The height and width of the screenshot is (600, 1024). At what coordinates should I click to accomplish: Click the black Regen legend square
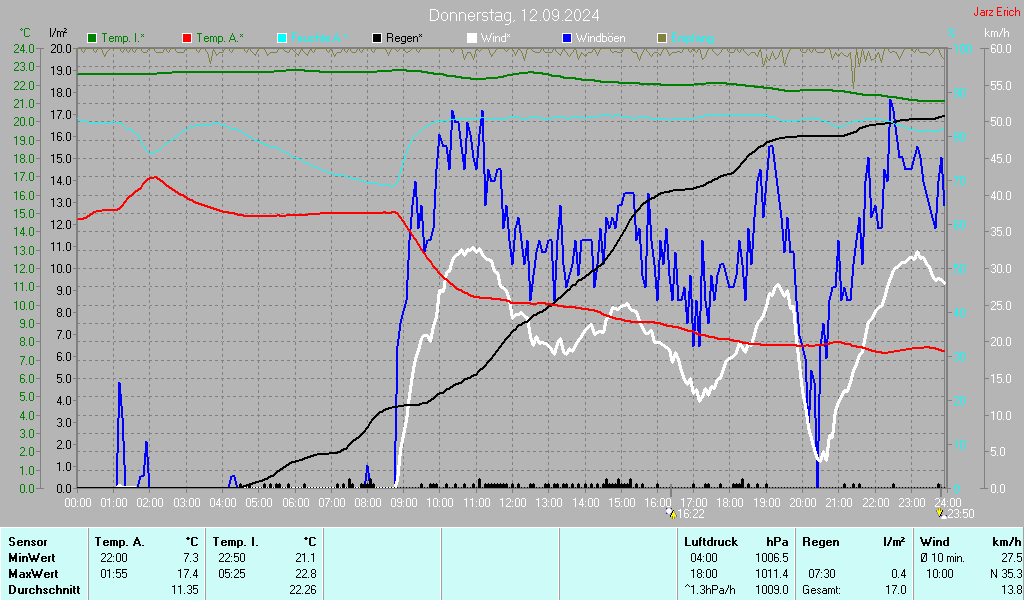377,38
